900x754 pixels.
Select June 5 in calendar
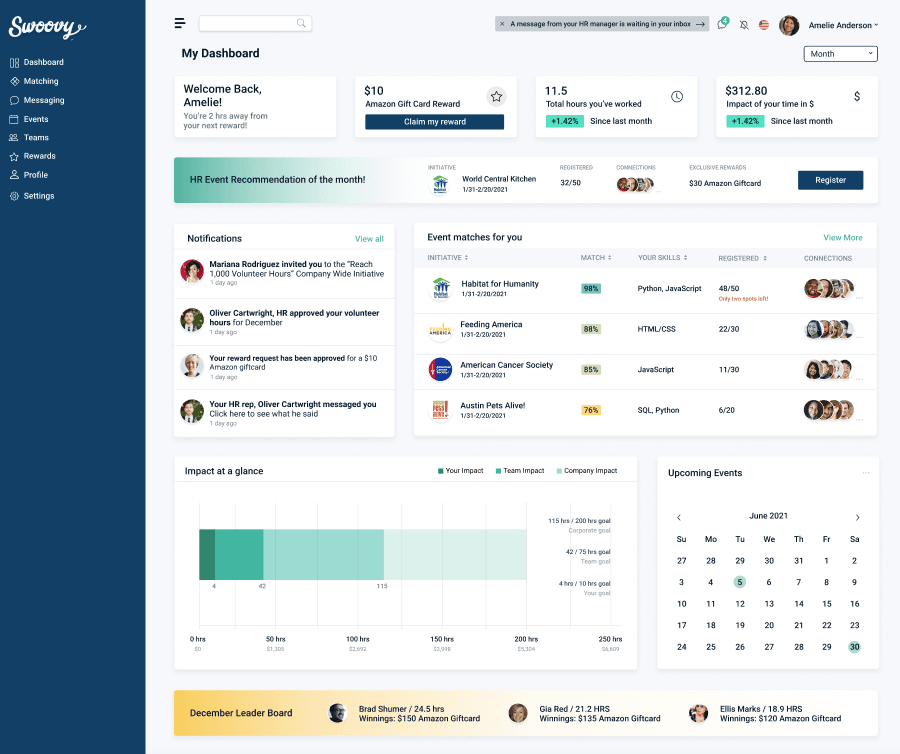click(740, 582)
